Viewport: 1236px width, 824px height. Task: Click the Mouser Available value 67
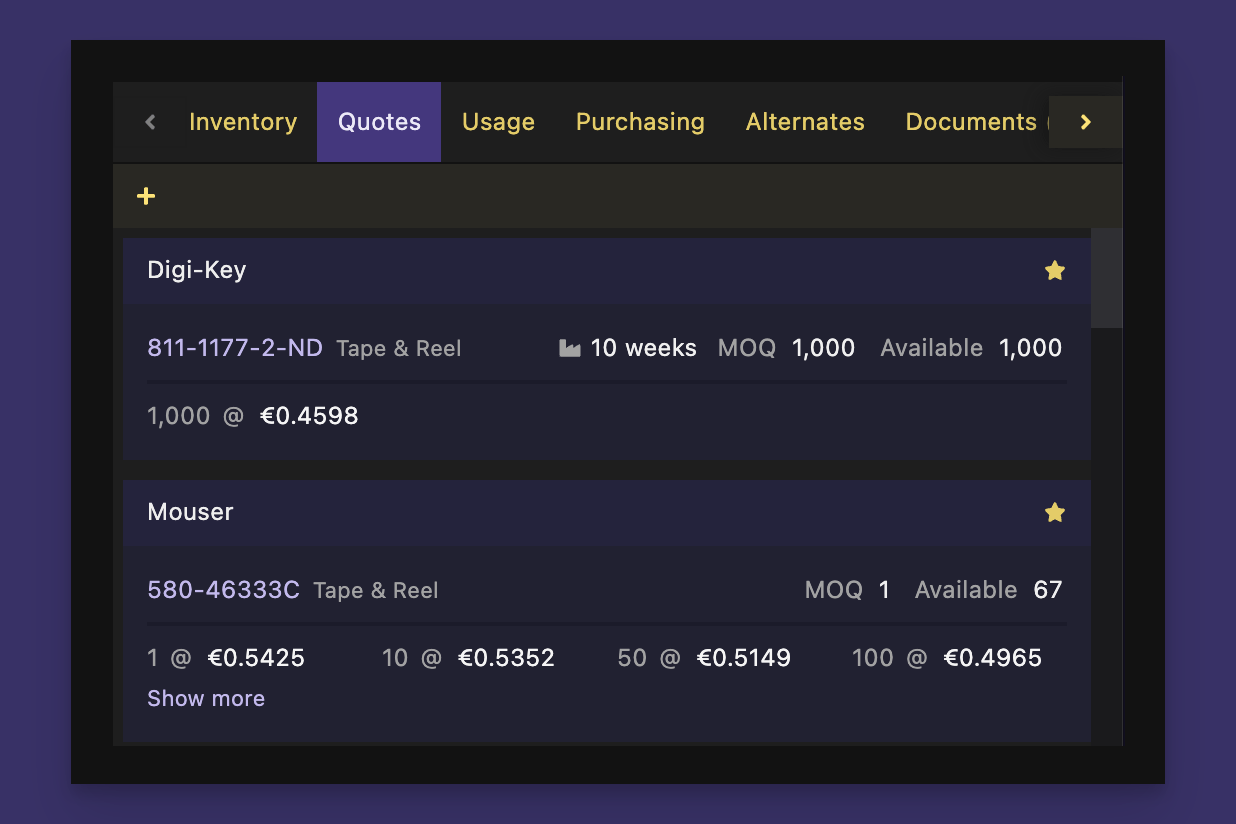1048,590
